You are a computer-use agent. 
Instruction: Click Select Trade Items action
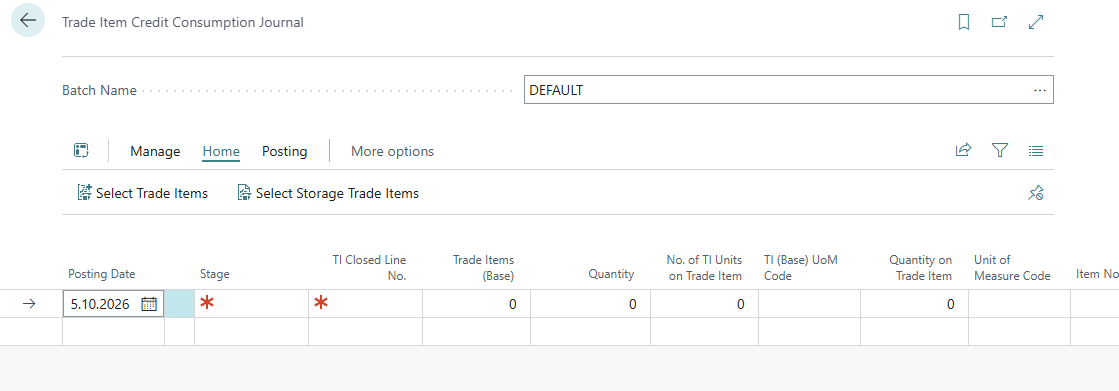(x=143, y=193)
